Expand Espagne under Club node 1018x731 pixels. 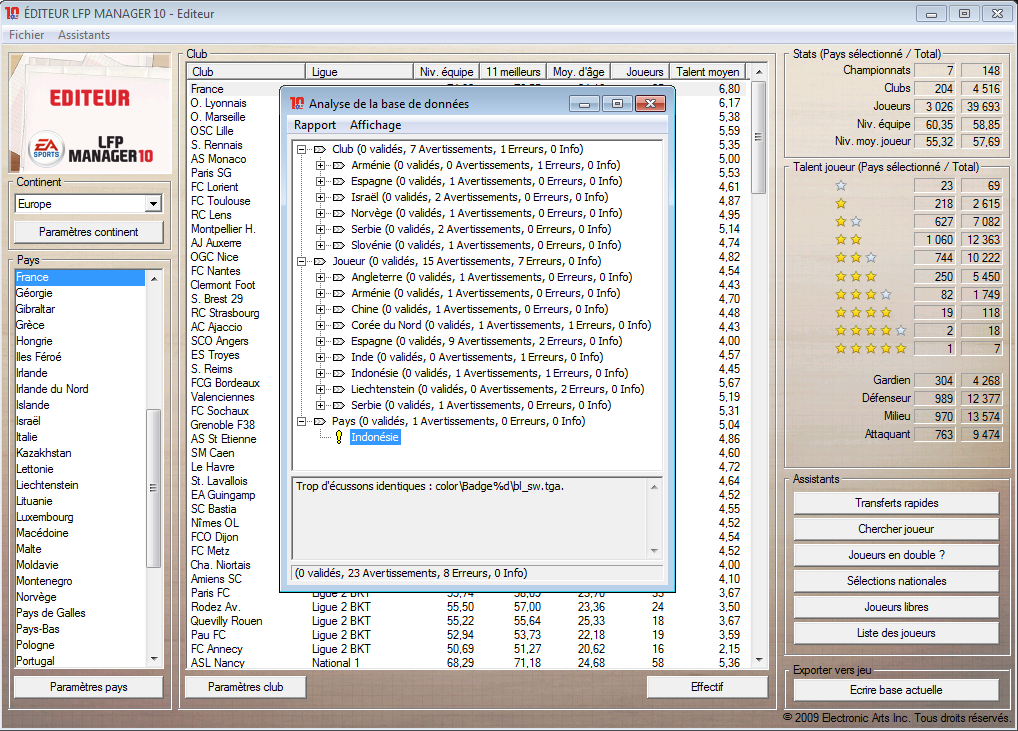click(320, 182)
